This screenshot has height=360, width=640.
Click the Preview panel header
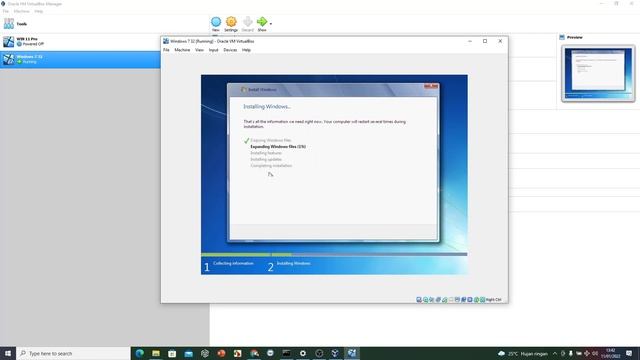(x=574, y=37)
